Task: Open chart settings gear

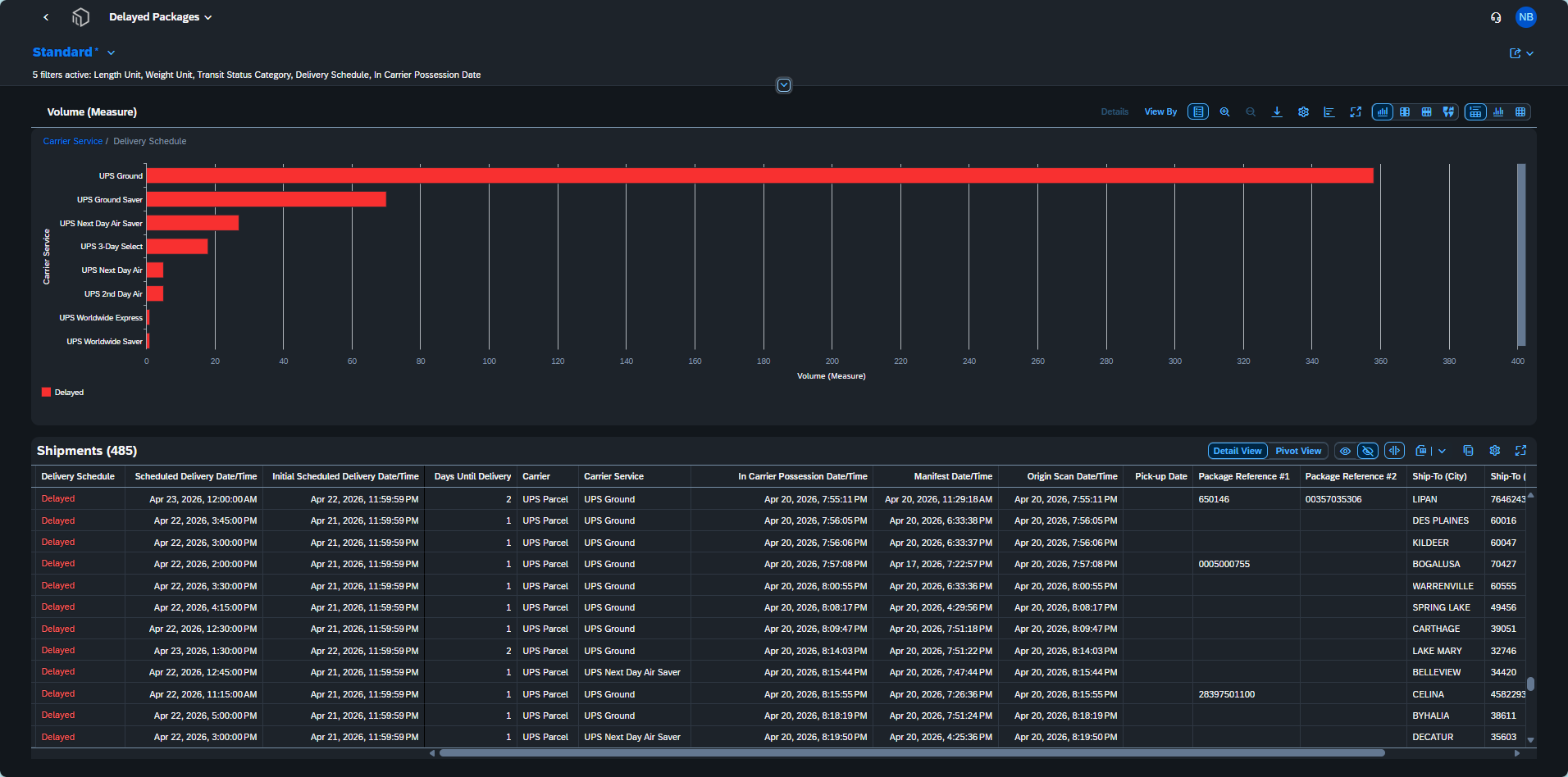Action: 1303,112
